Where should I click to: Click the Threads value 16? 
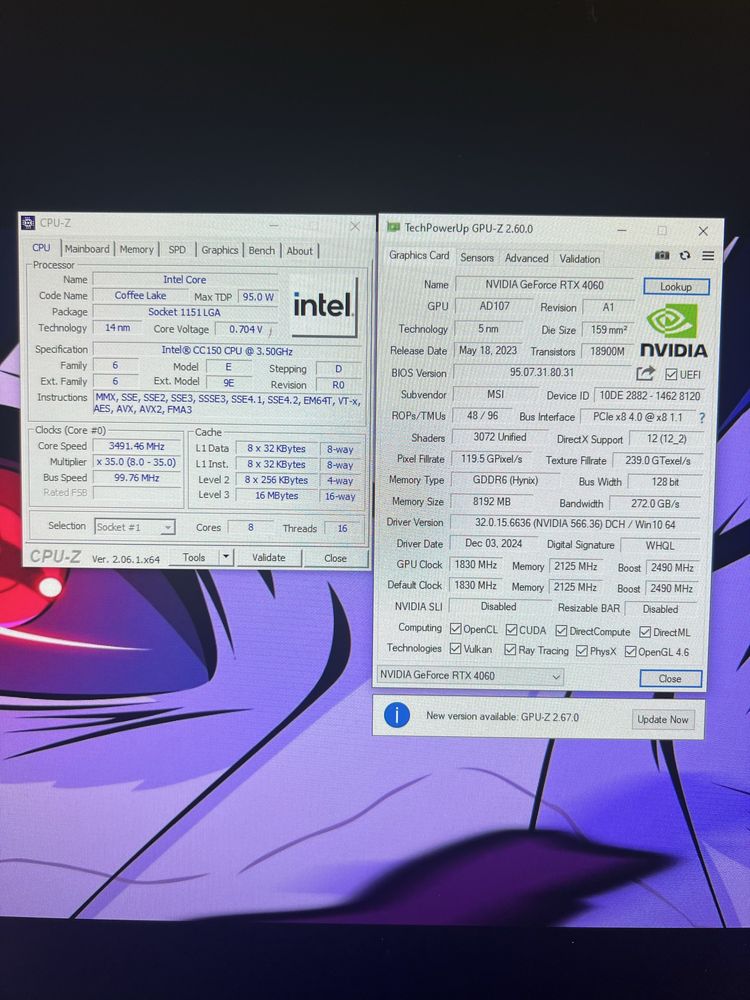tap(342, 528)
